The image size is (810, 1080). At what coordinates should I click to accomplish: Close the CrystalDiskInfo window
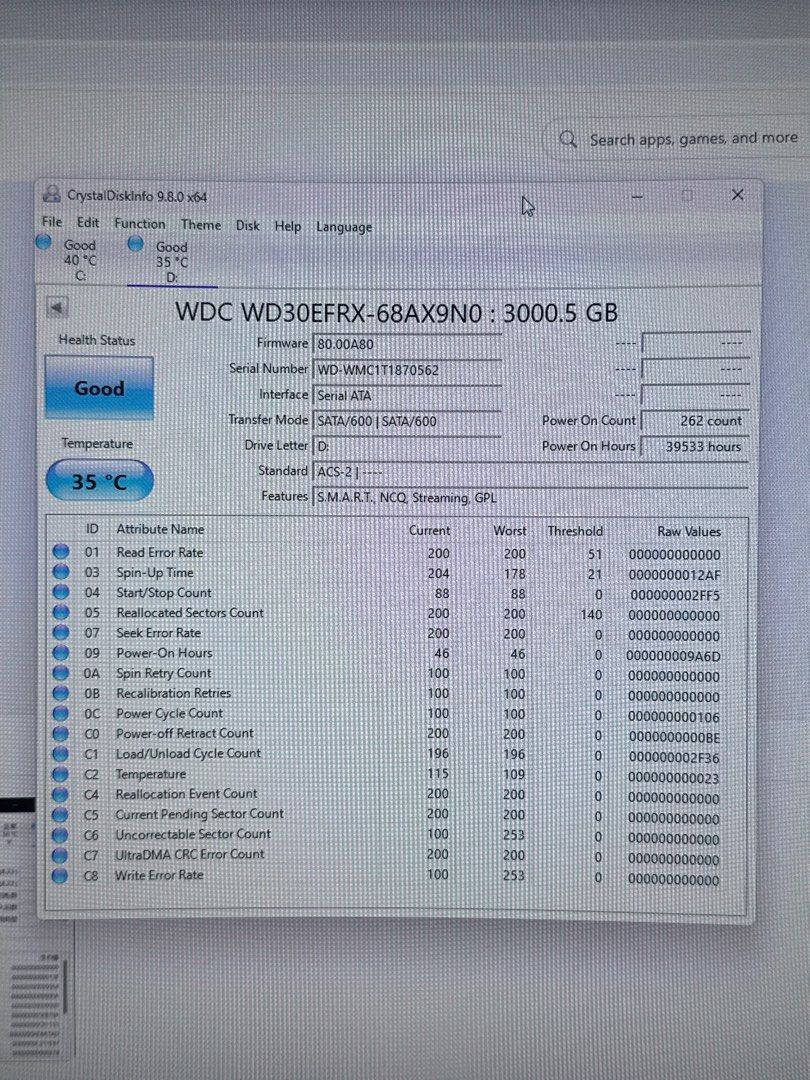pyautogui.click(x=737, y=195)
